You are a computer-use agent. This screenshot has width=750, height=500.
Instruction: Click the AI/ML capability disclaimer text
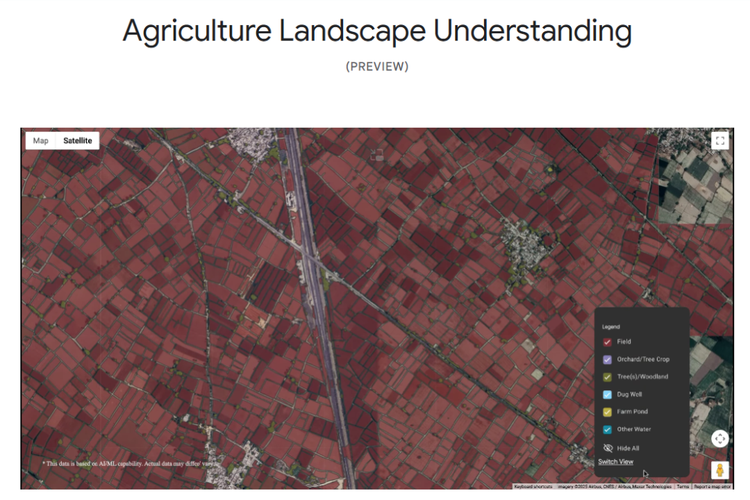(x=130, y=464)
